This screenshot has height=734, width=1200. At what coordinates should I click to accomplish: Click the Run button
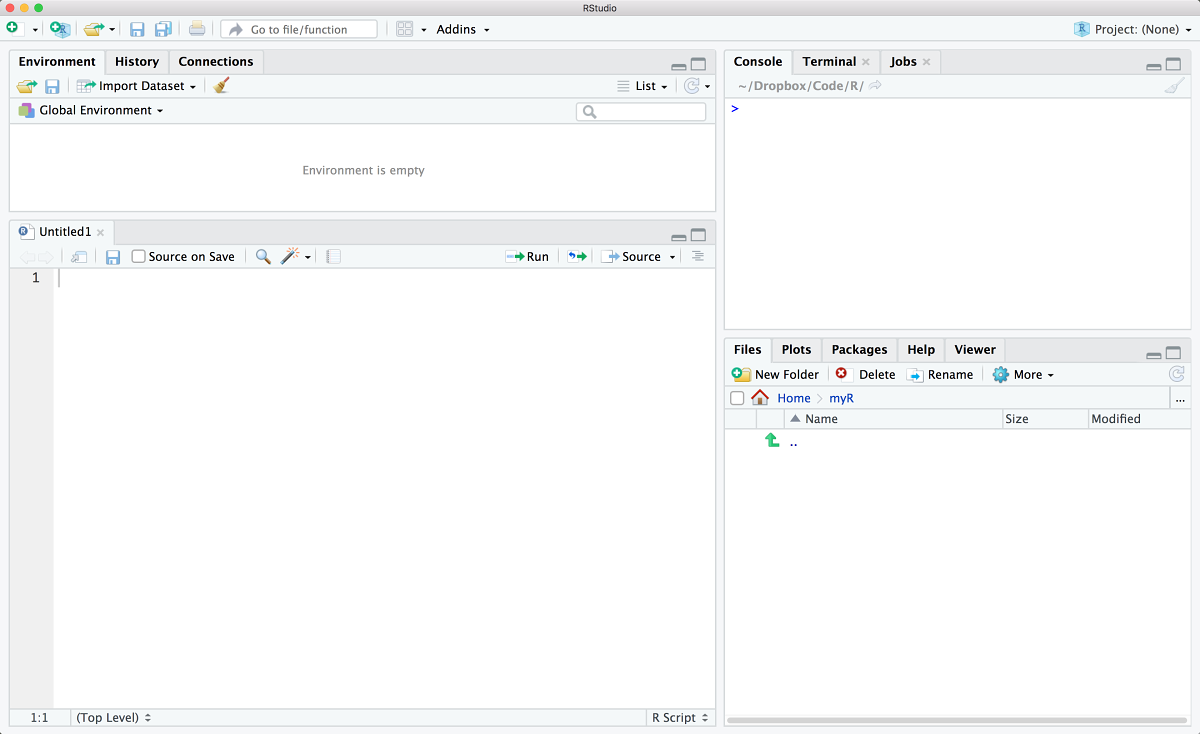(x=528, y=257)
